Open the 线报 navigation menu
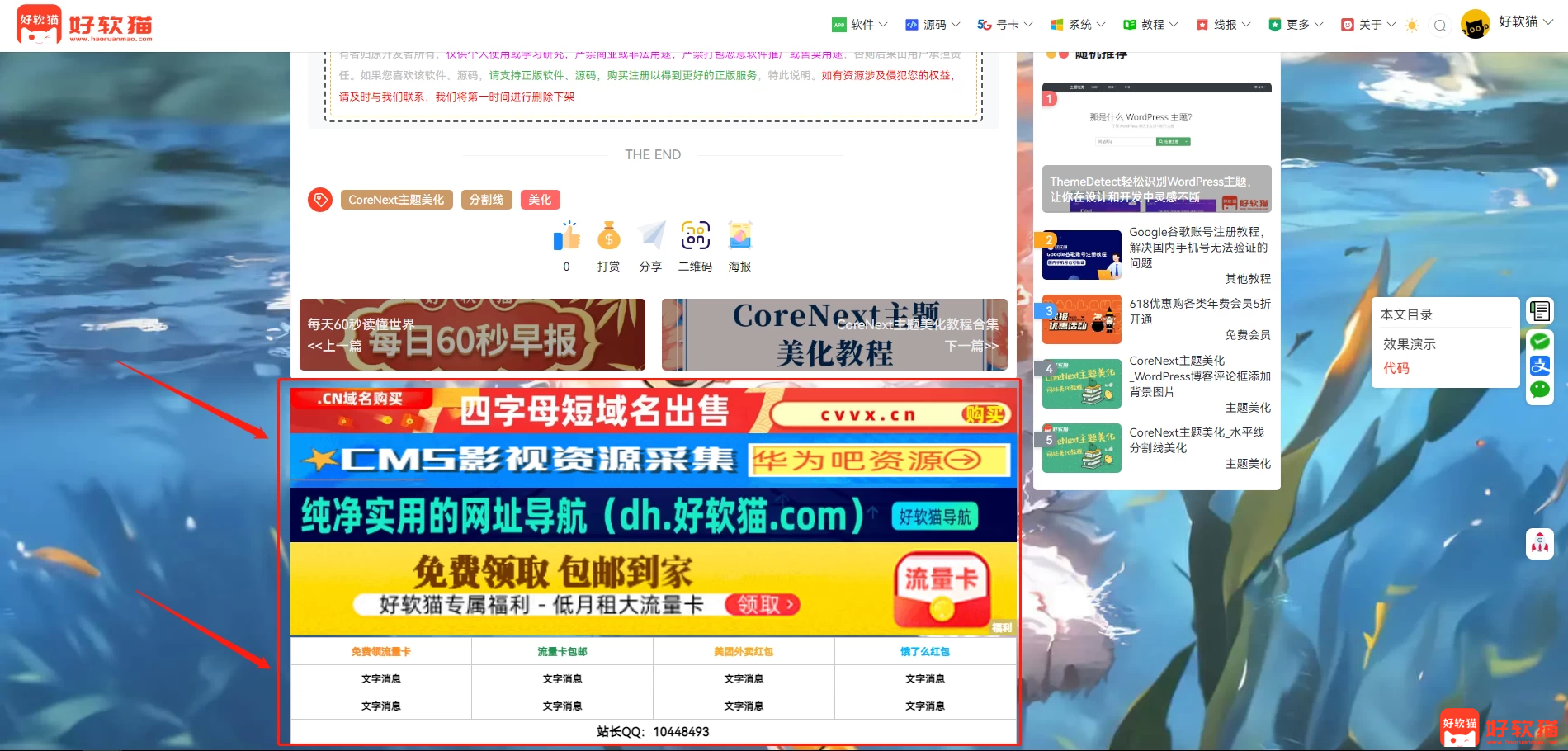Screen dimensions: 1568x751 (x=1223, y=25)
